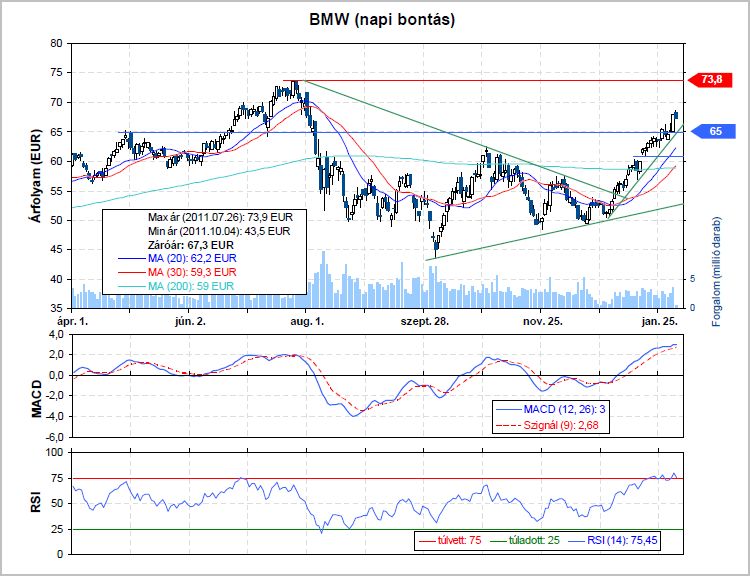Click the szept. 28. date axis label
The width and height of the screenshot is (750, 576).
click(426, 322)
